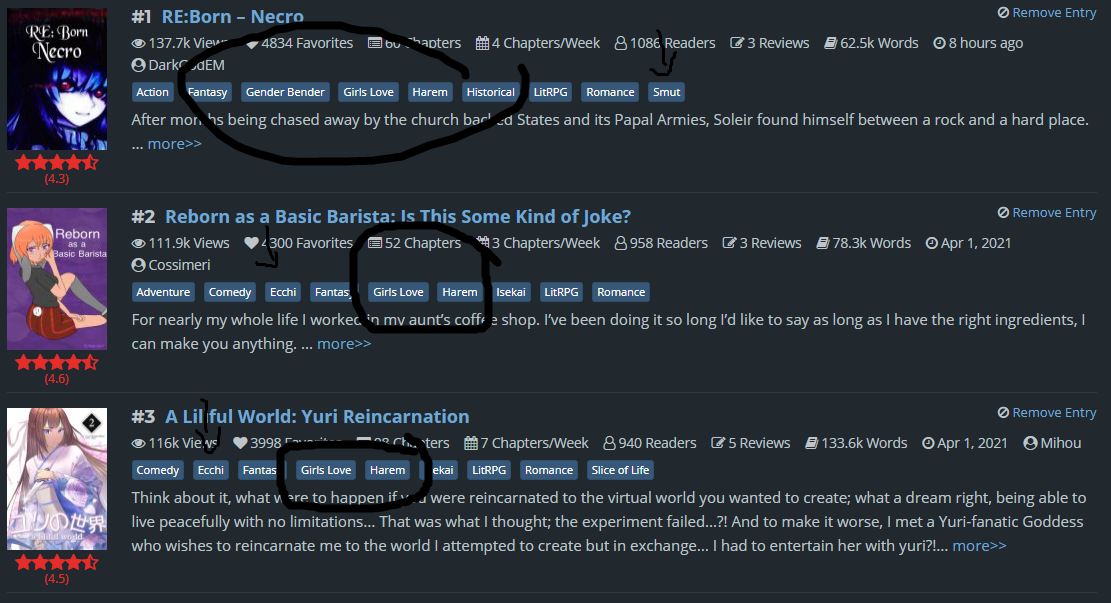Click the clock icon beside 8 hours ago
Image resolution: width=1111 pixels, height=603 pixels.
click(x=939, y=43)
